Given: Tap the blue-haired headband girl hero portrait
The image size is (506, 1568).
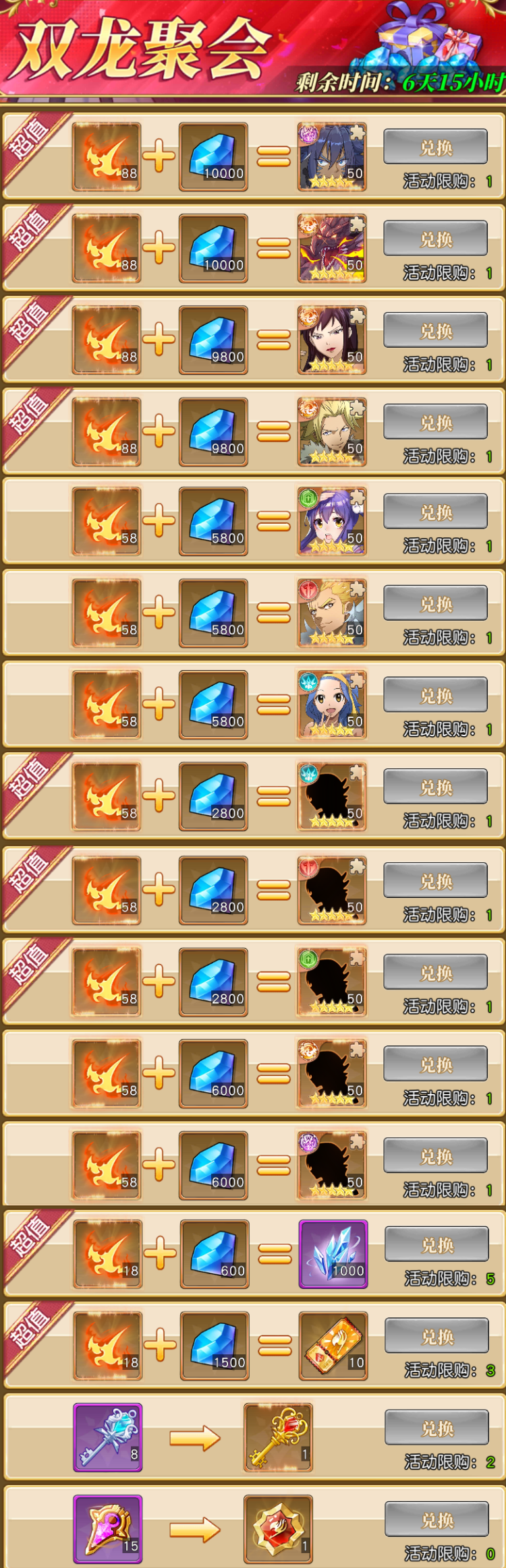Looking at the screenshot, I should tap(332, 704).
